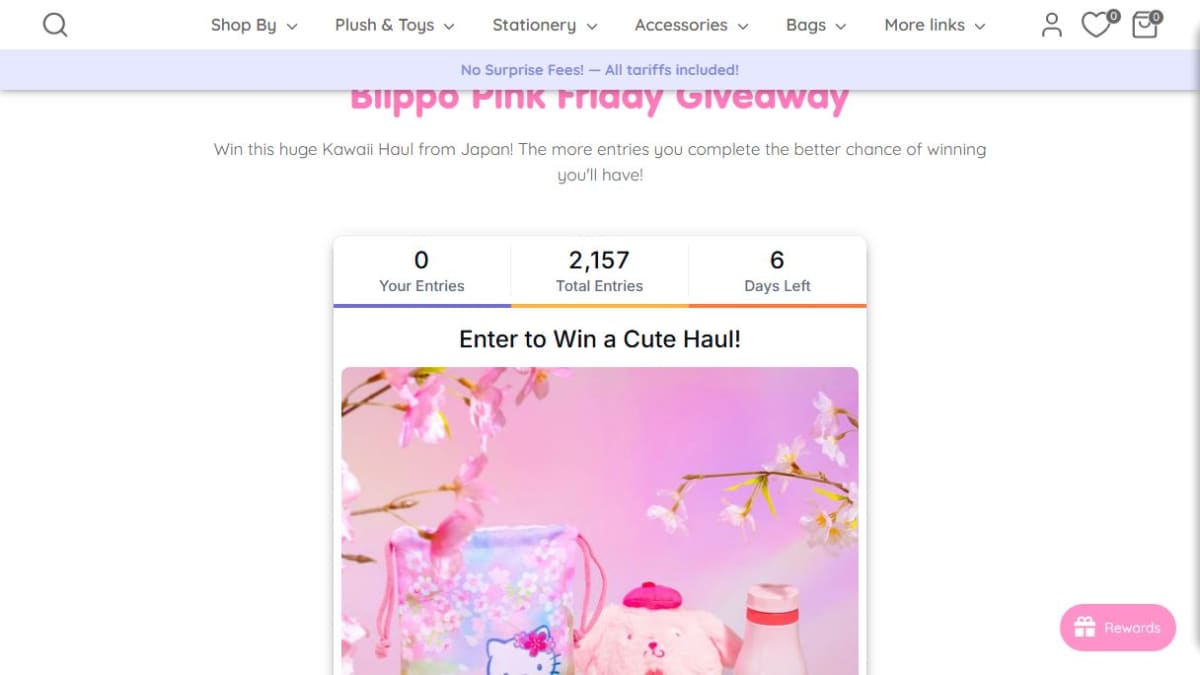The image size is (1200, 675).
Task: Select the Your Entries tab
Action: pos(422,272)
